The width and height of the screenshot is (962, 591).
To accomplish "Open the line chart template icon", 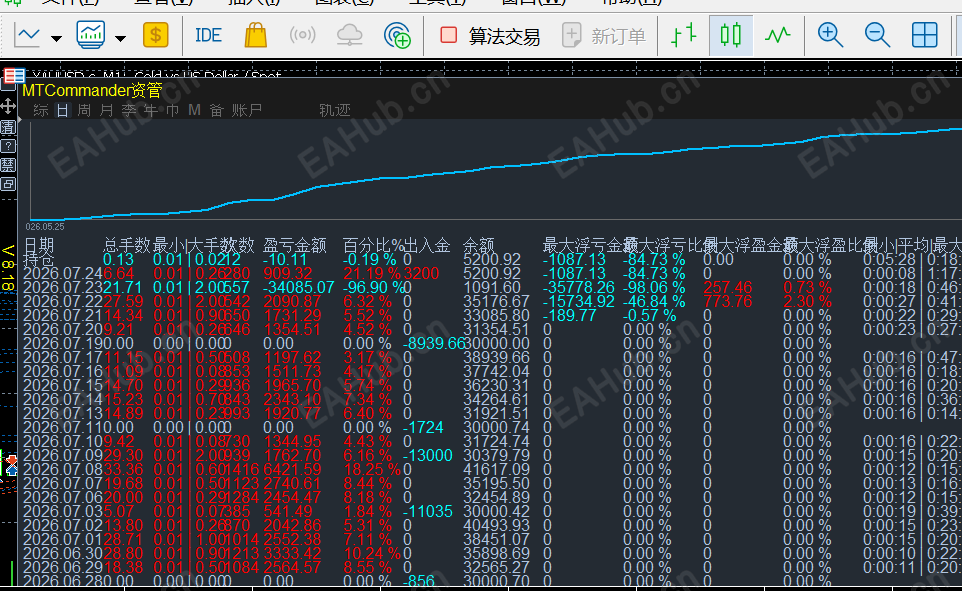I will point(27,36).
